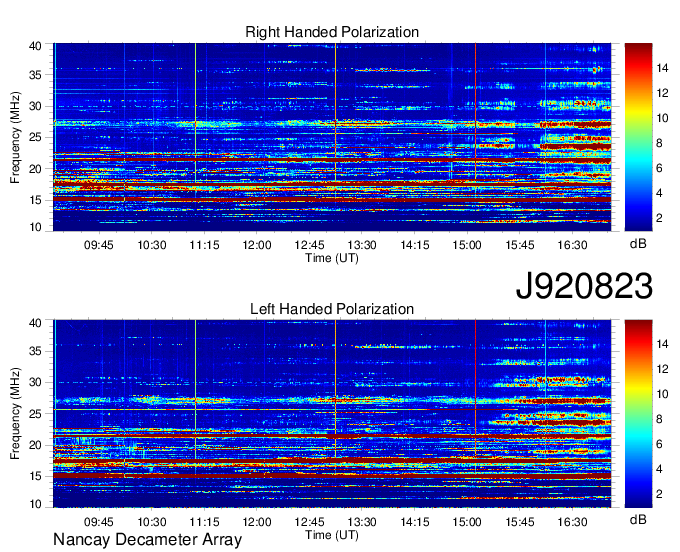Click 10 on Right Handed frequency axis
680x552 pixels.
[35, 227]
